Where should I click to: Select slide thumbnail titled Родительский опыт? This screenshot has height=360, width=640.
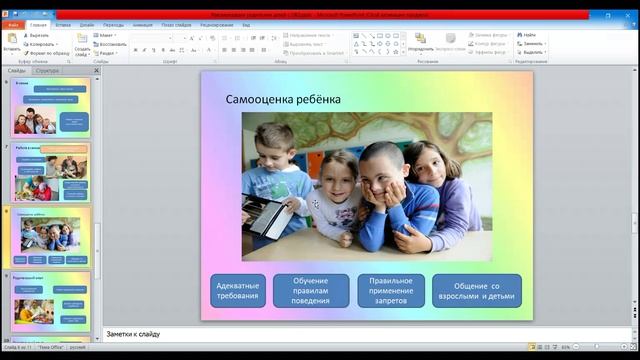click(x=51, y=302)
